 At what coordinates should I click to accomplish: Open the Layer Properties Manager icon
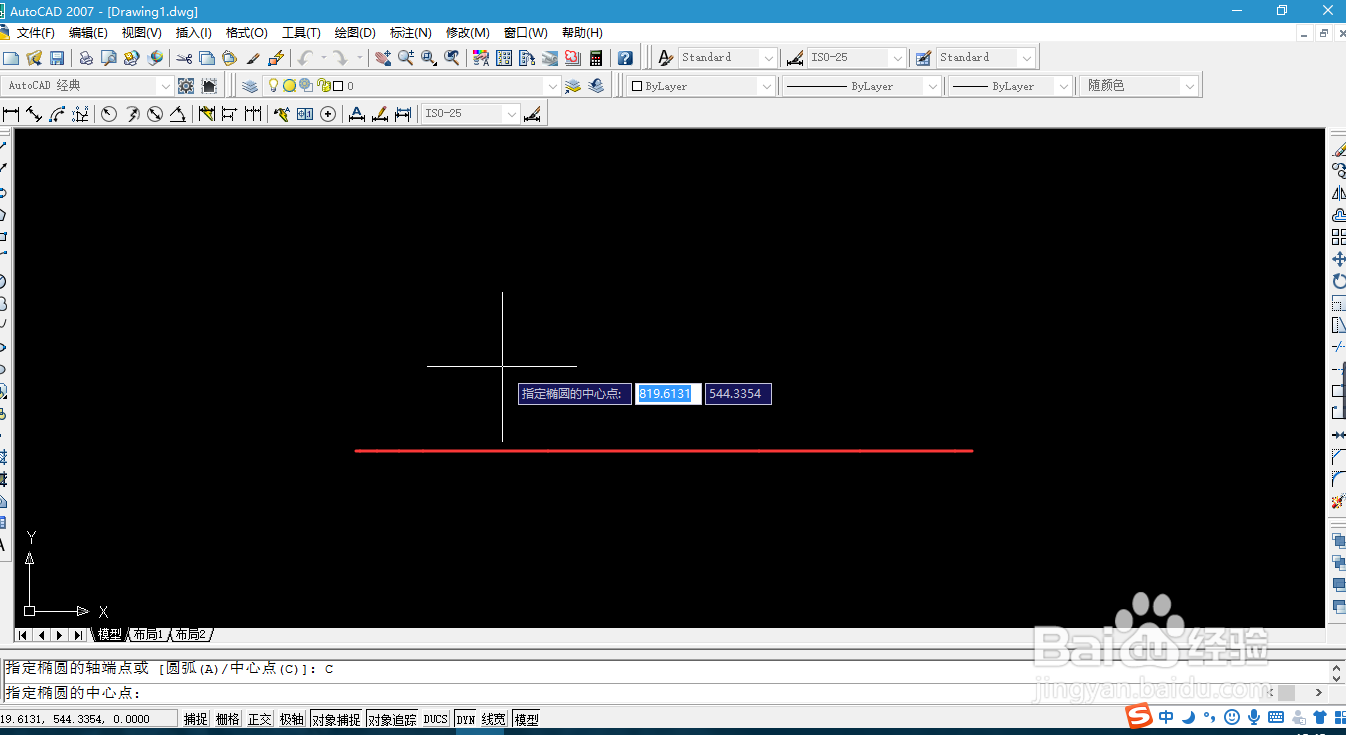click(250, 86)
